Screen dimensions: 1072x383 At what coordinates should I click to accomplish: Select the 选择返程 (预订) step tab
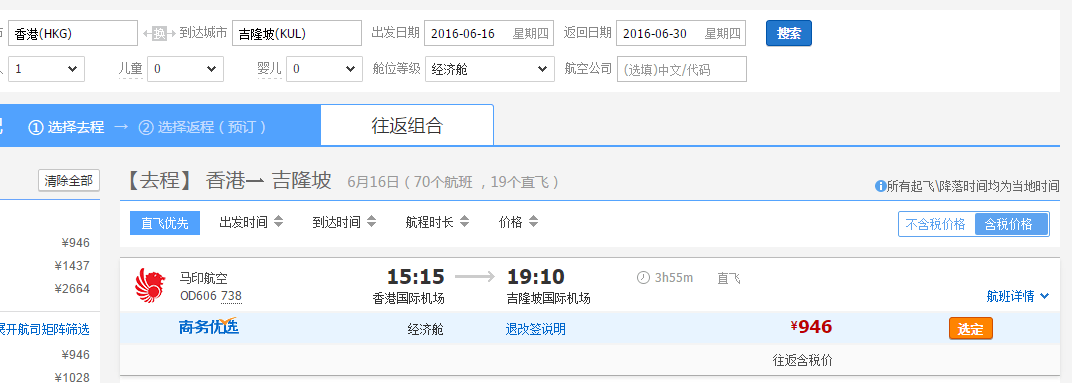click(x=202, y=127)
